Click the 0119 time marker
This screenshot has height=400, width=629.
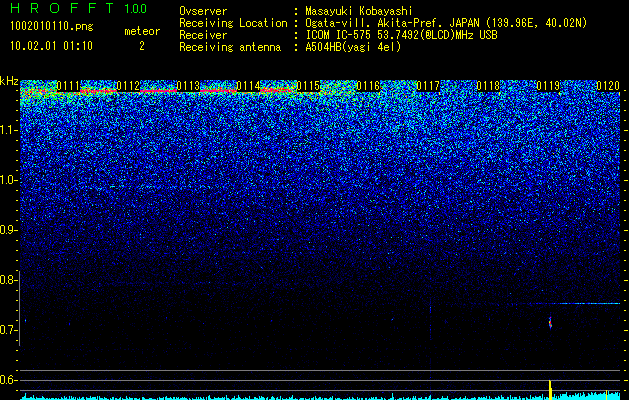point(548,86)
